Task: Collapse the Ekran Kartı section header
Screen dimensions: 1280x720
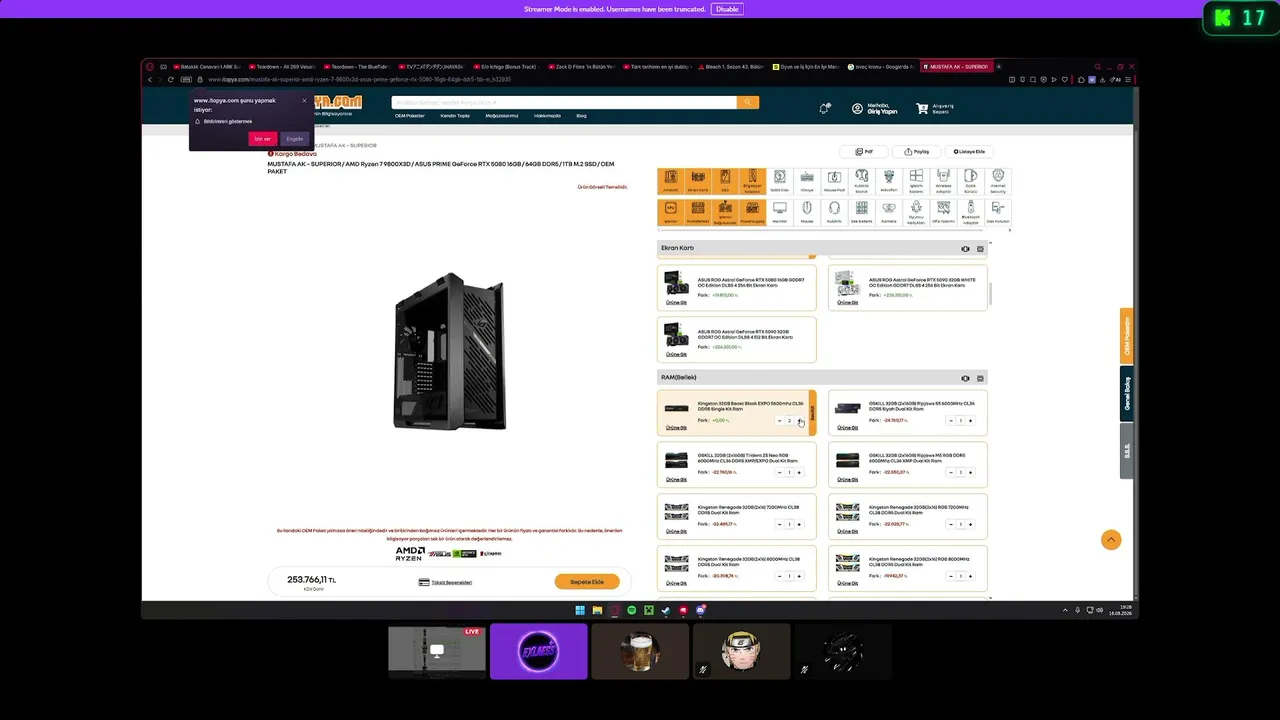Action: pyautogui.click(x=980, y=248)
